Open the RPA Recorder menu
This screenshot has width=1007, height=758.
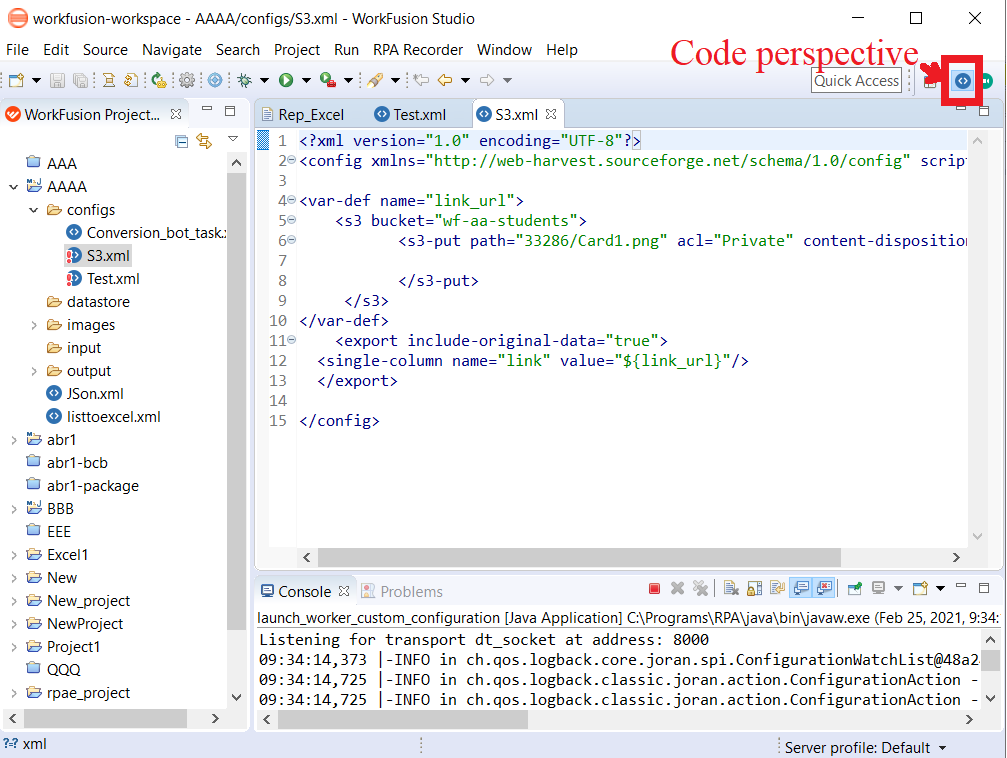pyautogui.click(x=418, y=50)
